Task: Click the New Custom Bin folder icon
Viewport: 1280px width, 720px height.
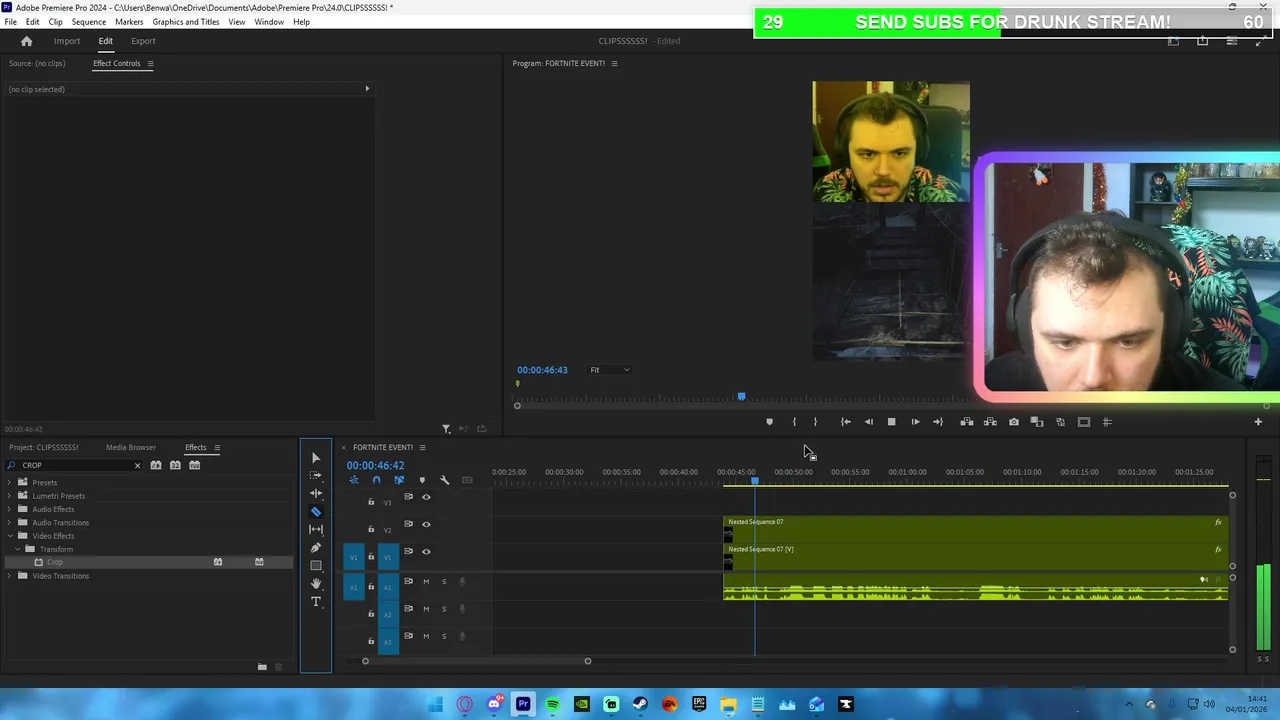Action: click(x=262, y=667)
